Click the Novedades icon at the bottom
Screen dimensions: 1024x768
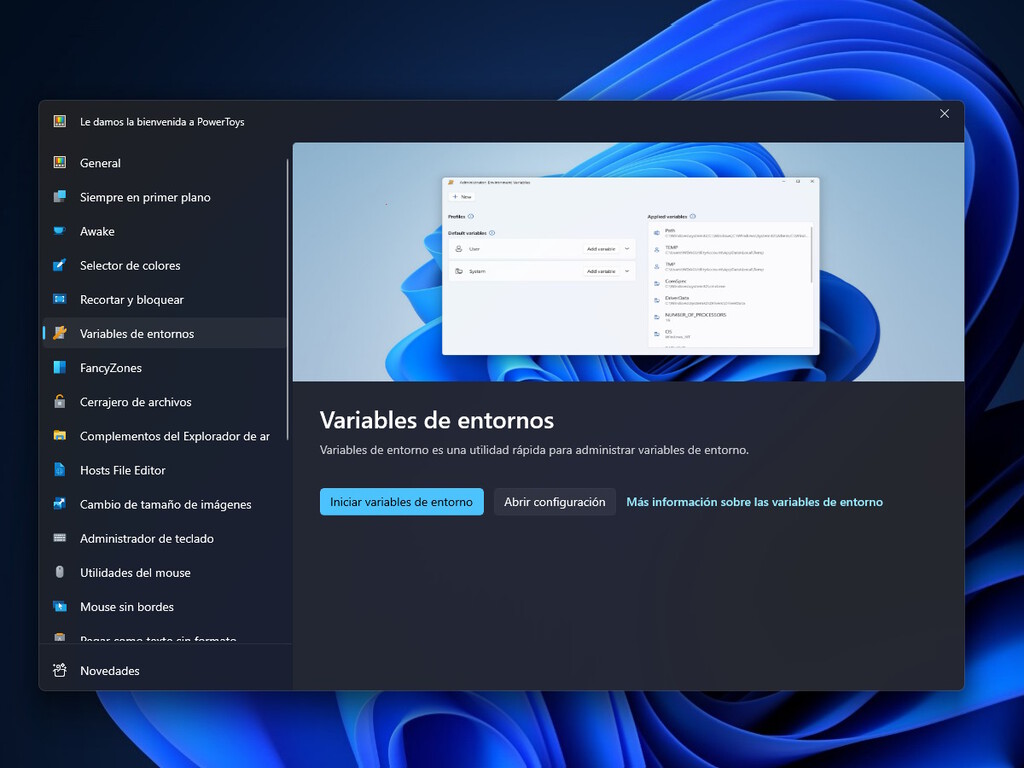[x=59, y=670]
